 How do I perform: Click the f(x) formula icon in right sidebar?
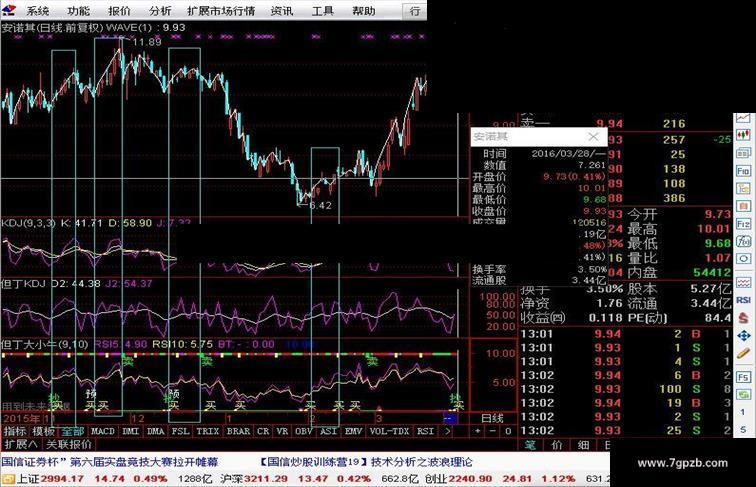coord(743,241)
